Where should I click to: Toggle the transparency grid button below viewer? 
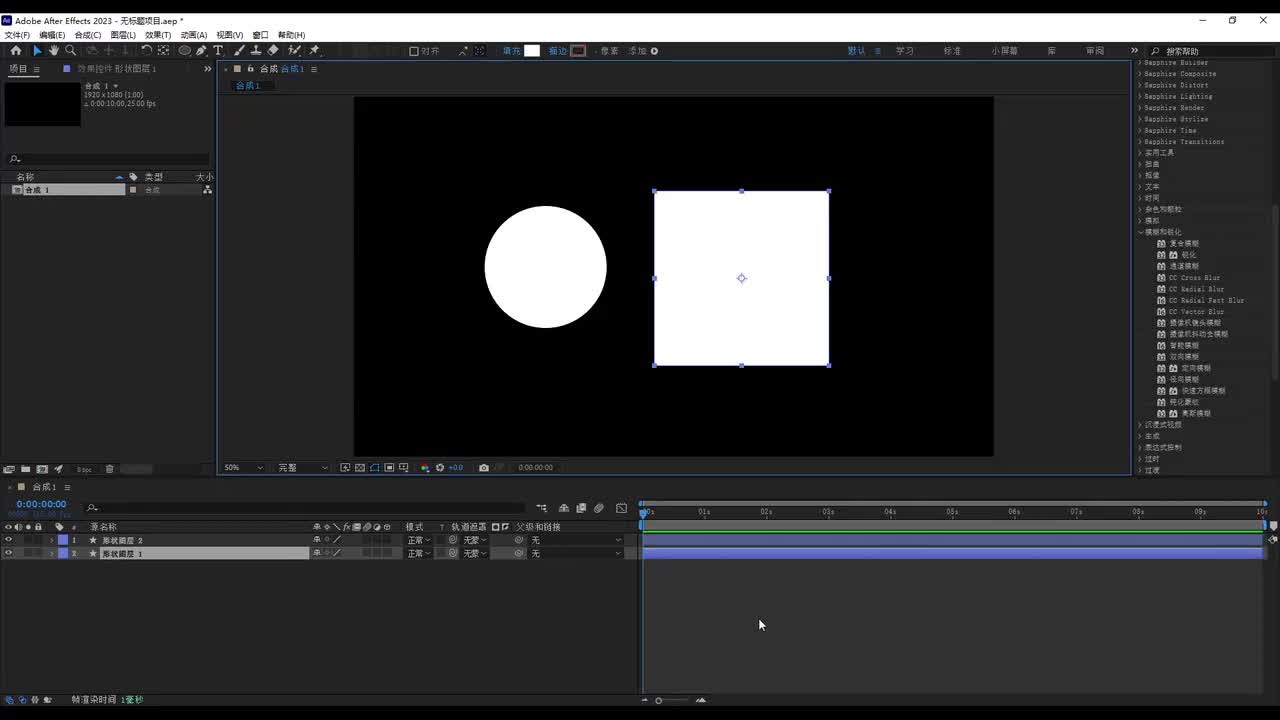[x=360, y=467]
